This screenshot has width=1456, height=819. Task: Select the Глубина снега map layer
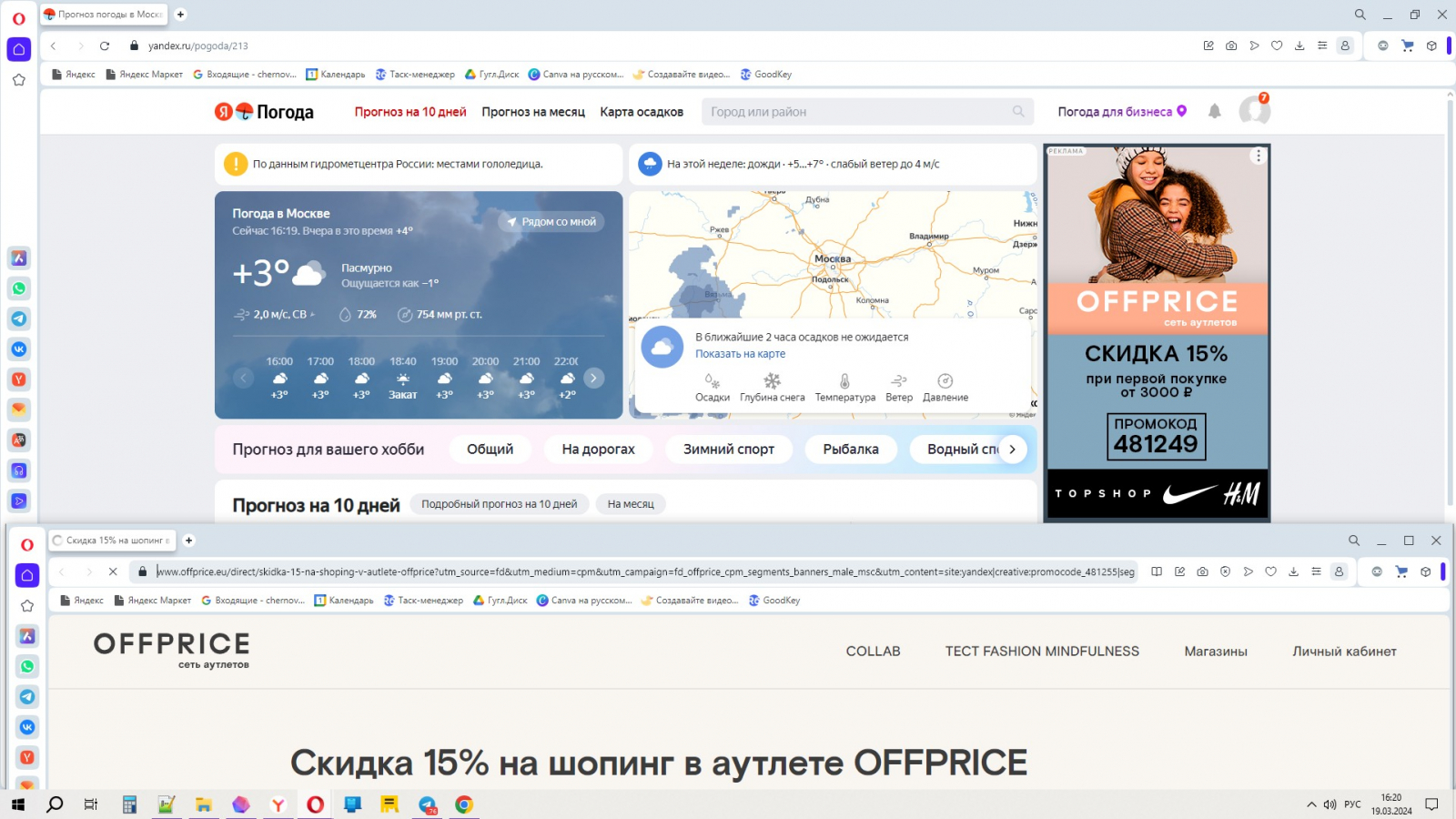click(772, 387)
